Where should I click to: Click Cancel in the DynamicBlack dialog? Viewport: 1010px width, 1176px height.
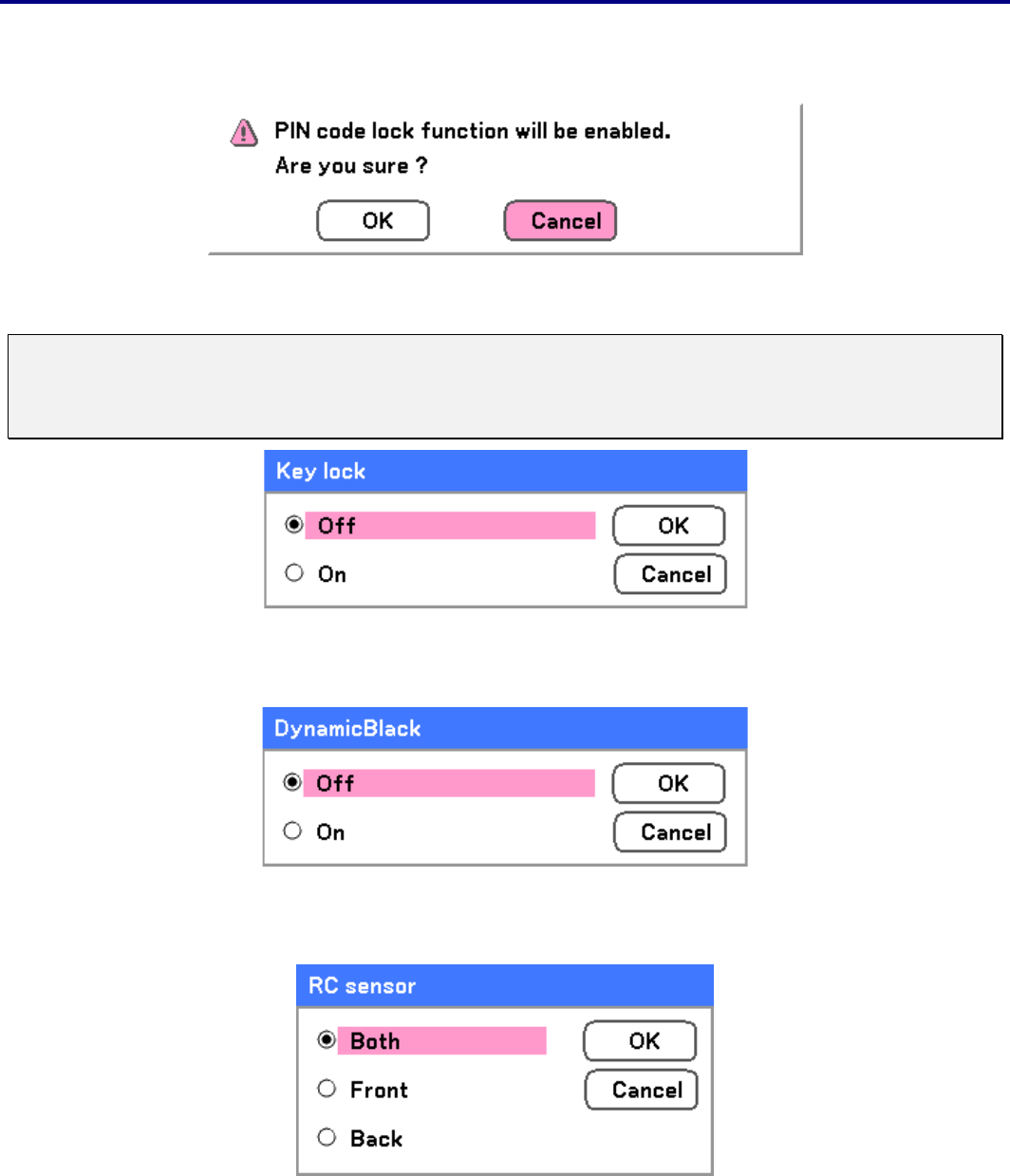pos(670,832)
